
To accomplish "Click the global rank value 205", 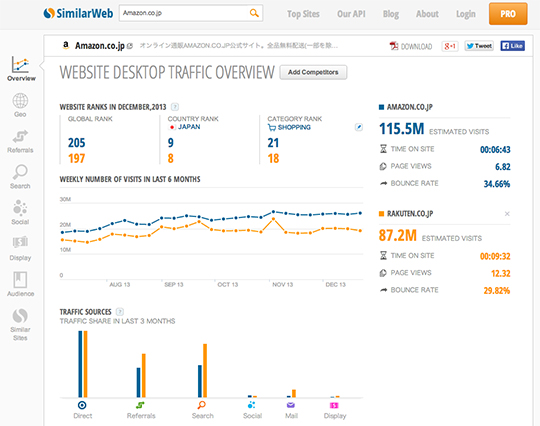I will point(76,143).
